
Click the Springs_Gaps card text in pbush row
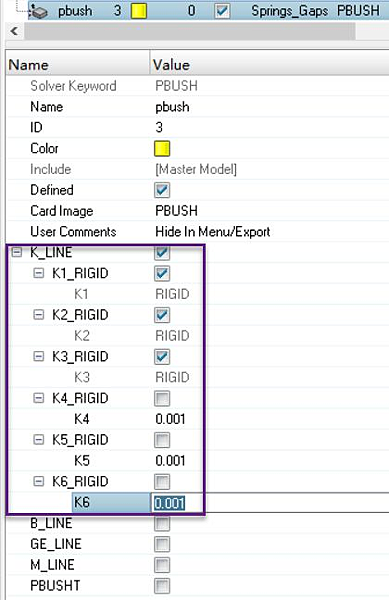tap(290, 11)
